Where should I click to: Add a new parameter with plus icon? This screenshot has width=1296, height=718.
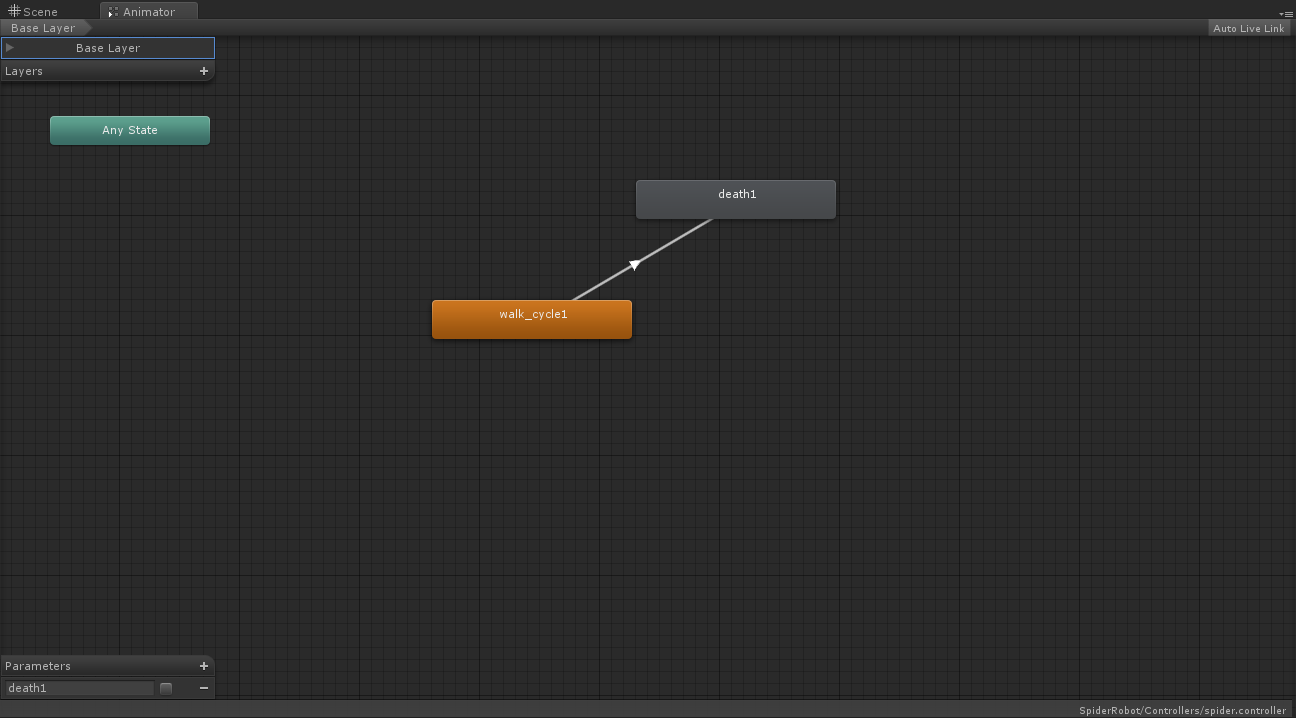(204, 666)
